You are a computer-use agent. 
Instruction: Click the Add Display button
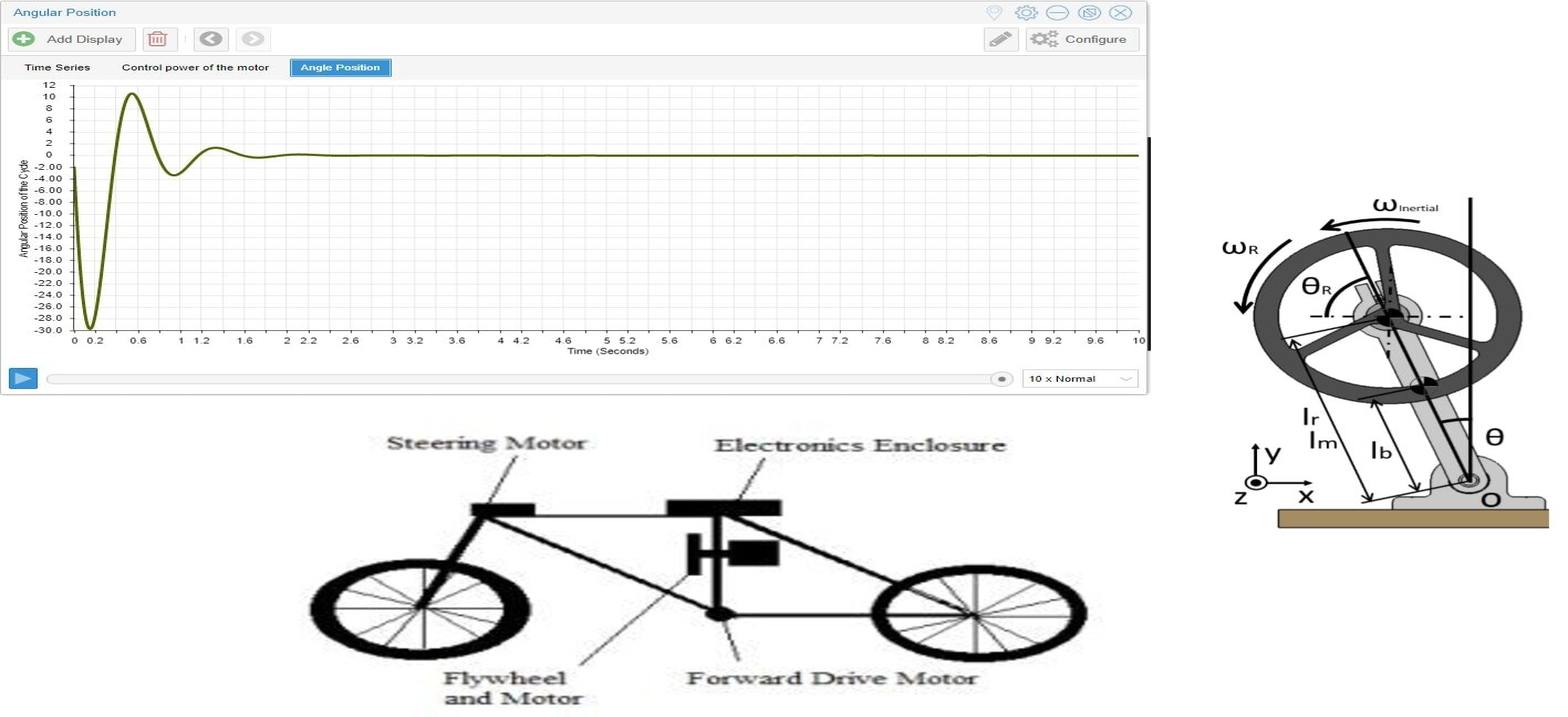[71, 39]
